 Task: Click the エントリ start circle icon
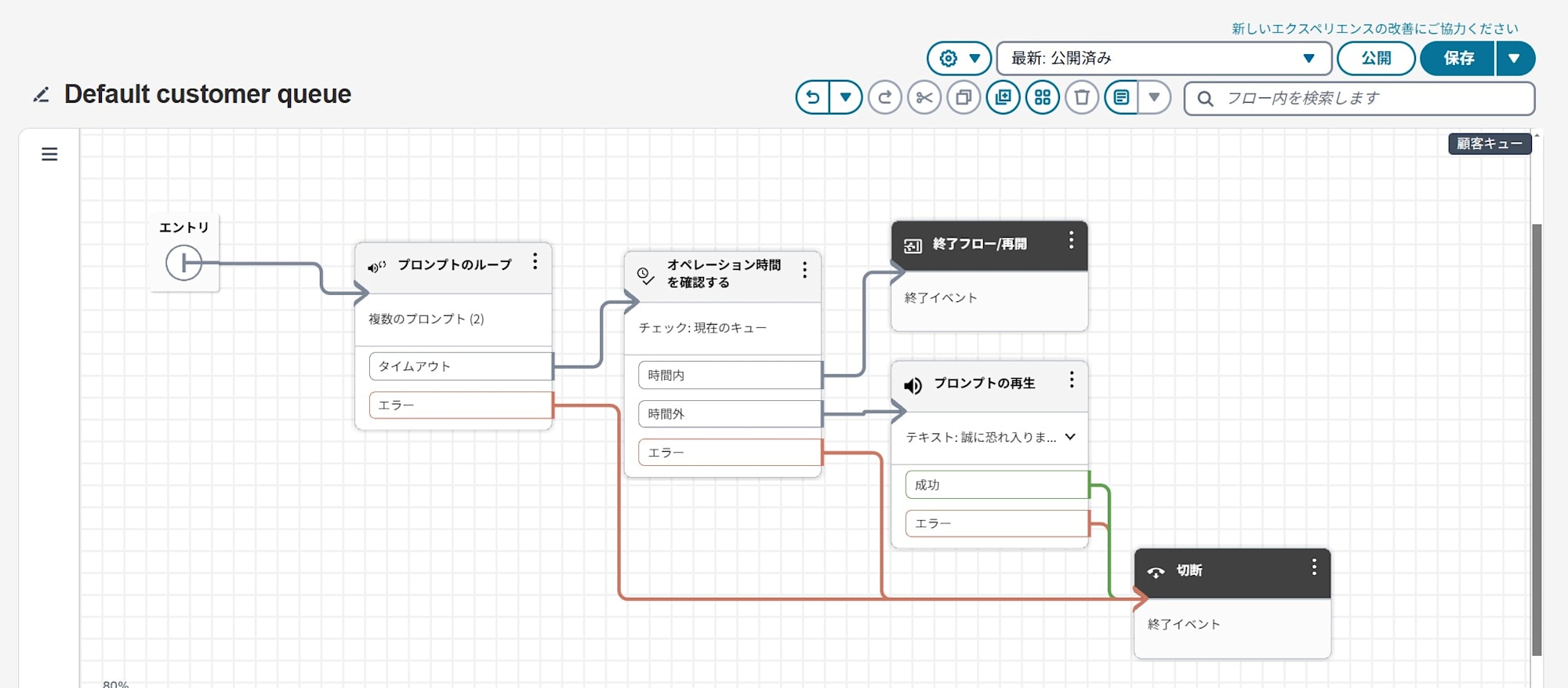click(184, 263)
